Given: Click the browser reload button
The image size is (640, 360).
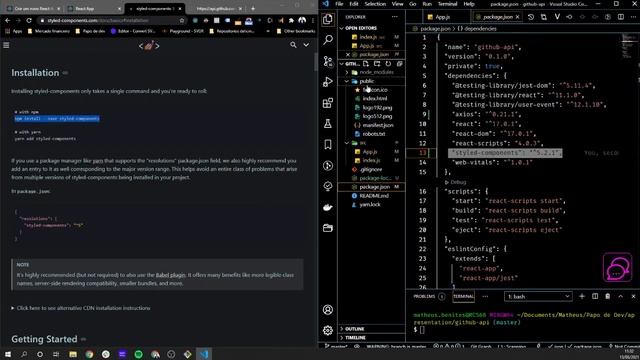Looking at the screenshot, I should point(29,20).
